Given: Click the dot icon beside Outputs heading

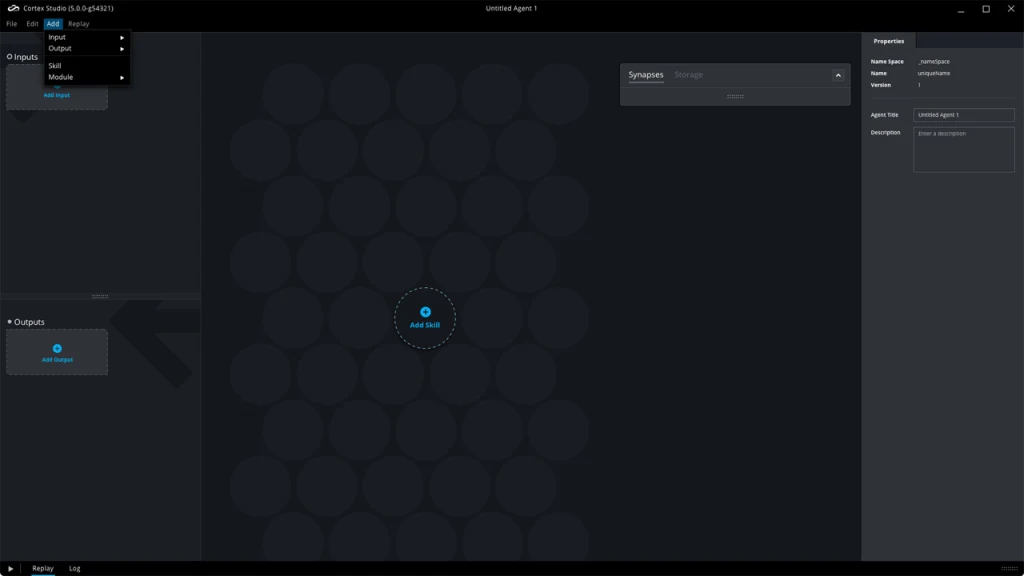Looking at the screenshot, I should [x=9, y=322].
